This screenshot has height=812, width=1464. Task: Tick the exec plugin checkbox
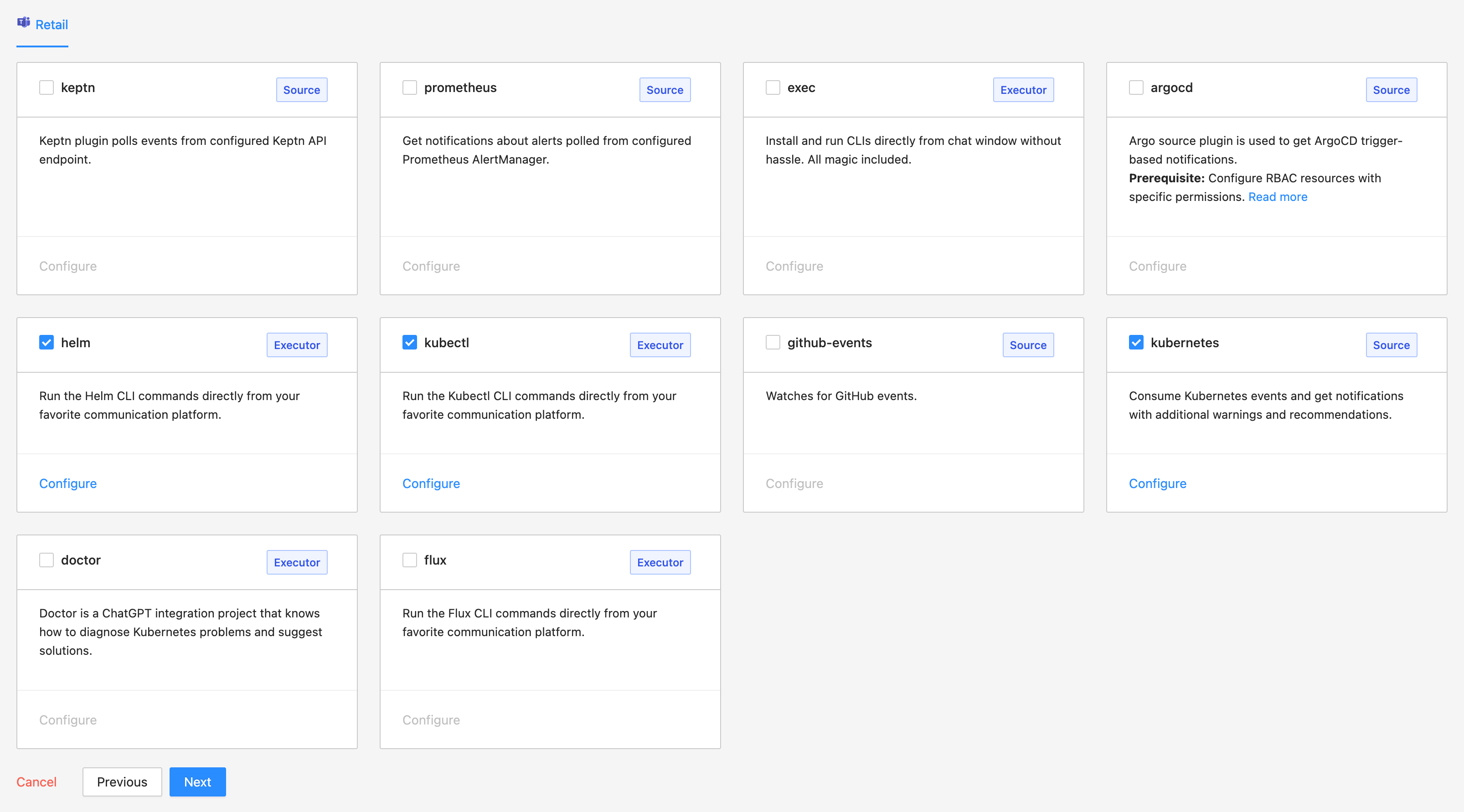[x=773, y=87]
